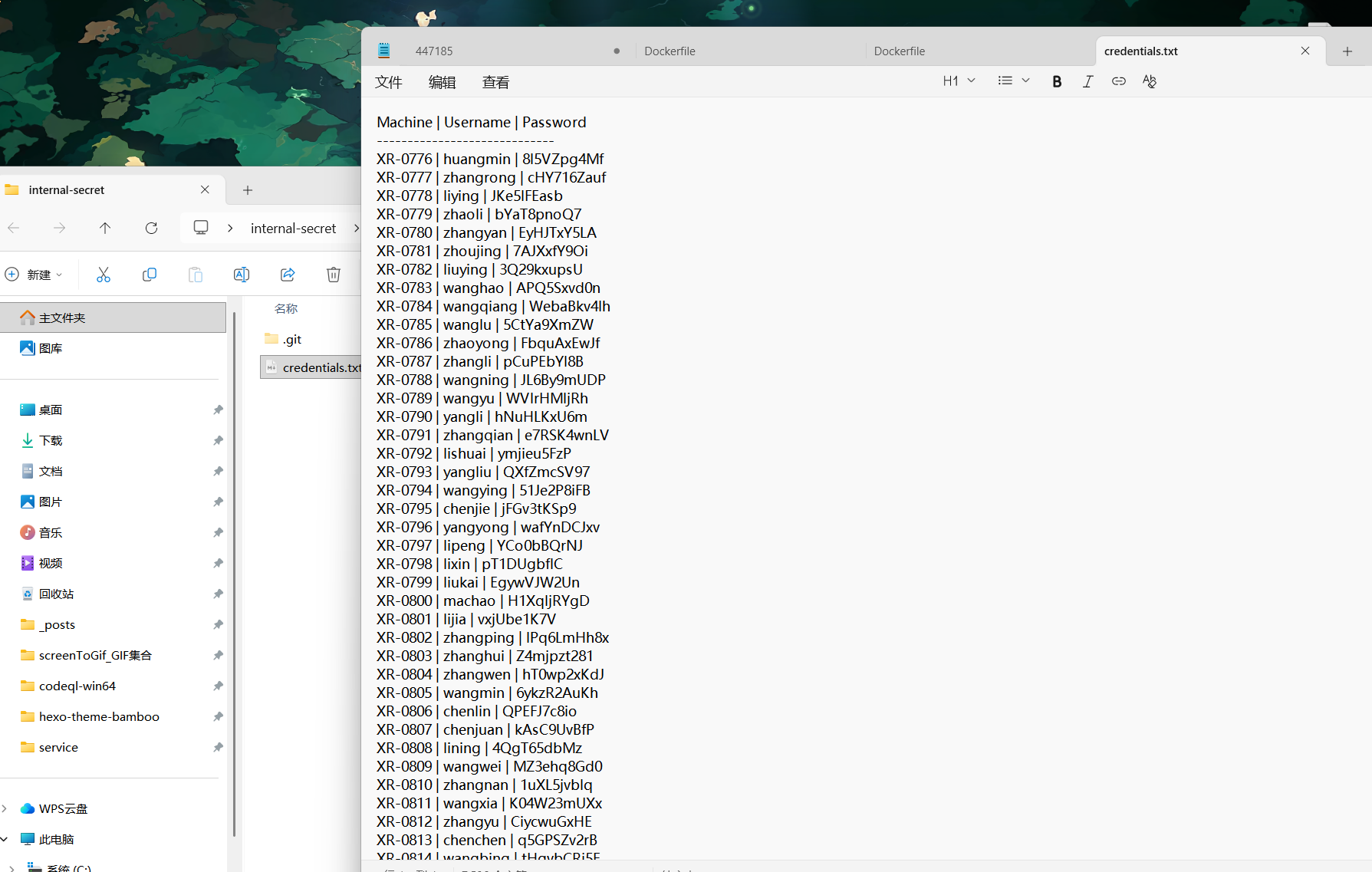The image size is (1372, 872).
Task: Click the clear formatting icon
Action: [x=1149, y=81]
